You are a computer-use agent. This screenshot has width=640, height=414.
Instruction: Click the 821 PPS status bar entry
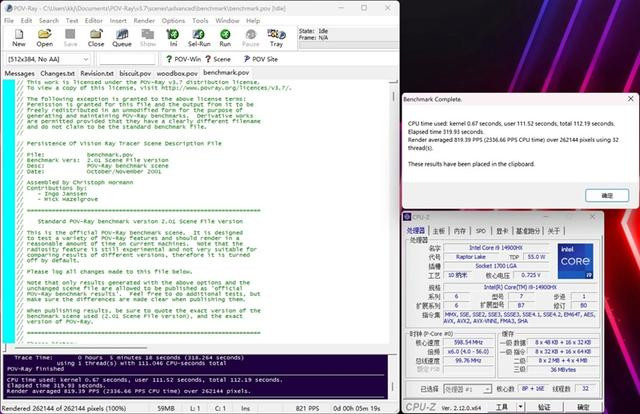[307, 408]
